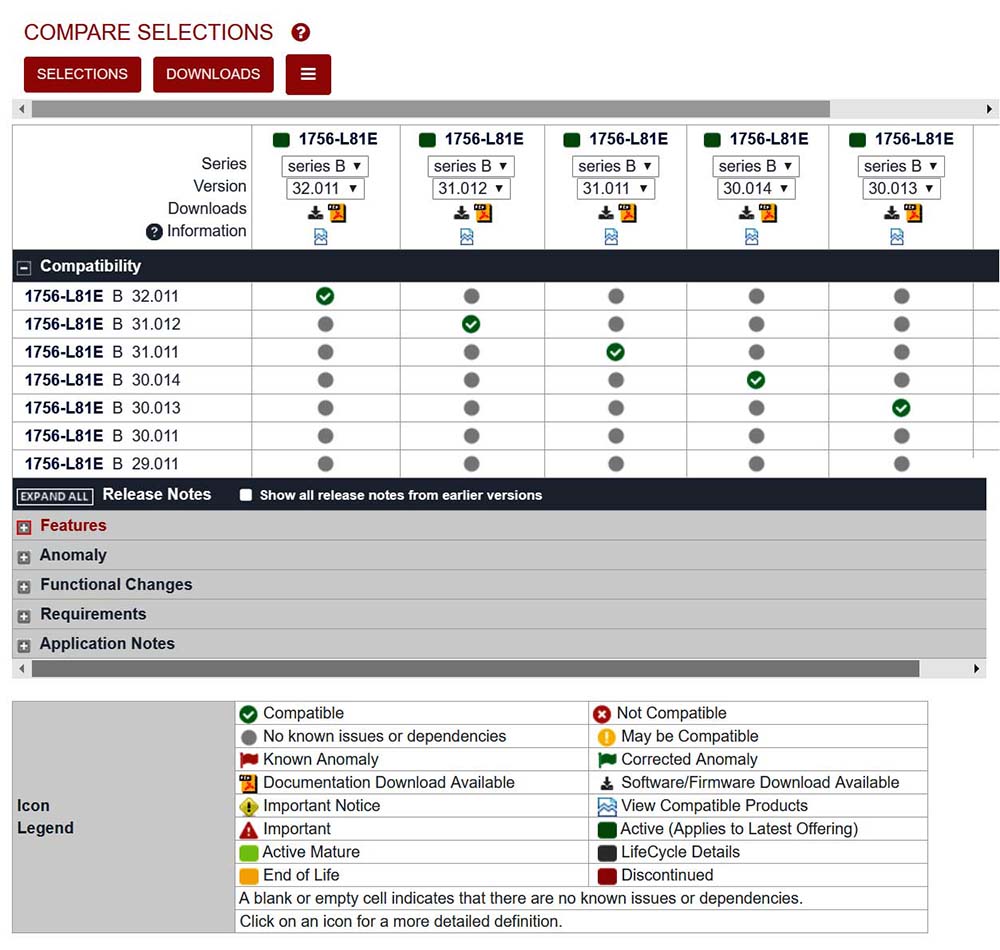The image size is (1000, 950).
Task: Open series dropdown above version 30.013
Action: (901, 166)
